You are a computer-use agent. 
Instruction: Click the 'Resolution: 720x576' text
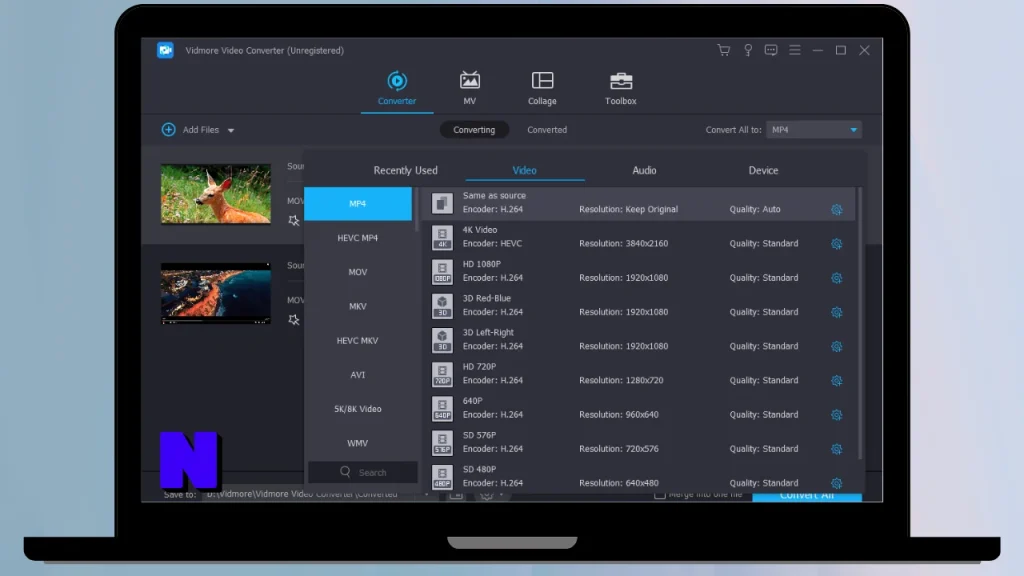[x=618, y=449]
